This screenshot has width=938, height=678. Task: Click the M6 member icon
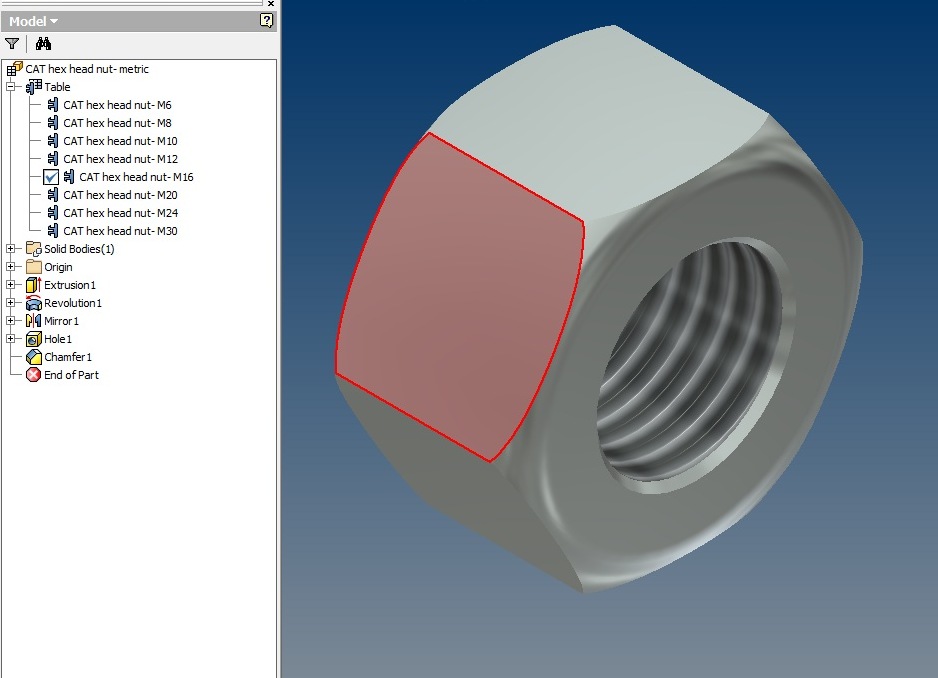tap(53, 105)
